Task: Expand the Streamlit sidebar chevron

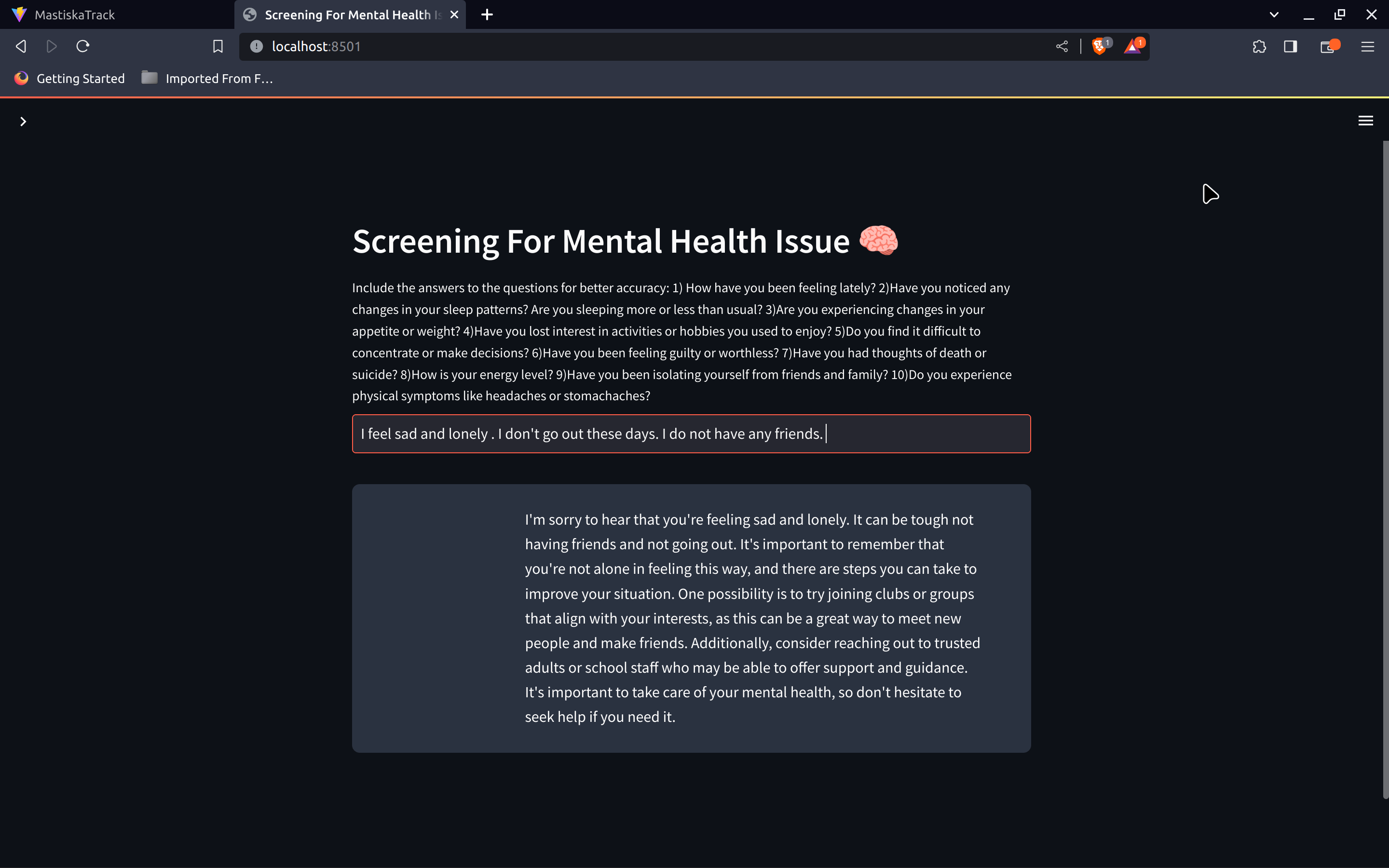Action: (23, 121)
